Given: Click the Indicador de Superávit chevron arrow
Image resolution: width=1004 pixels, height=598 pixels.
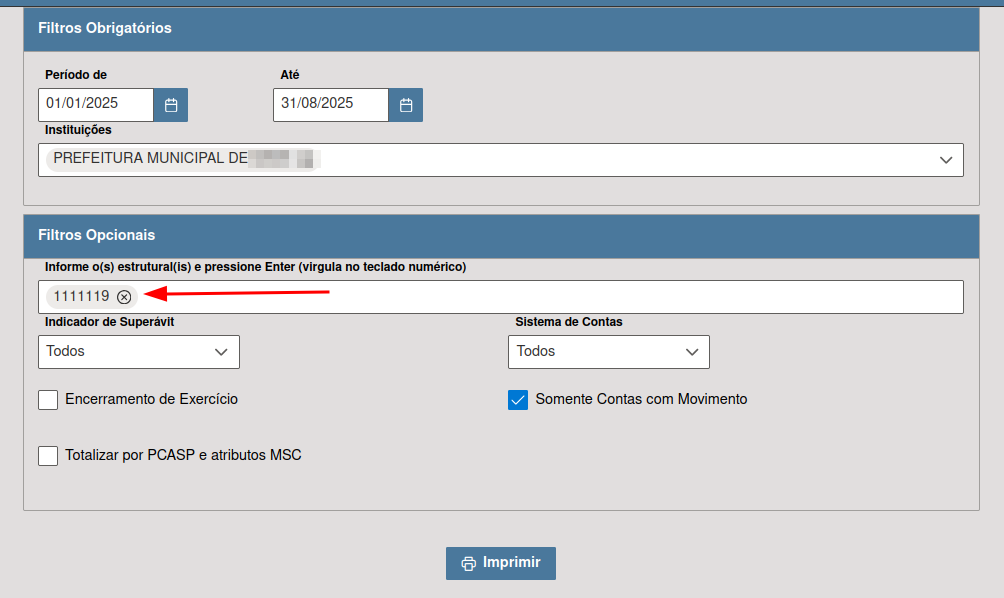Looking at the screenshot, I should (222, 352).
